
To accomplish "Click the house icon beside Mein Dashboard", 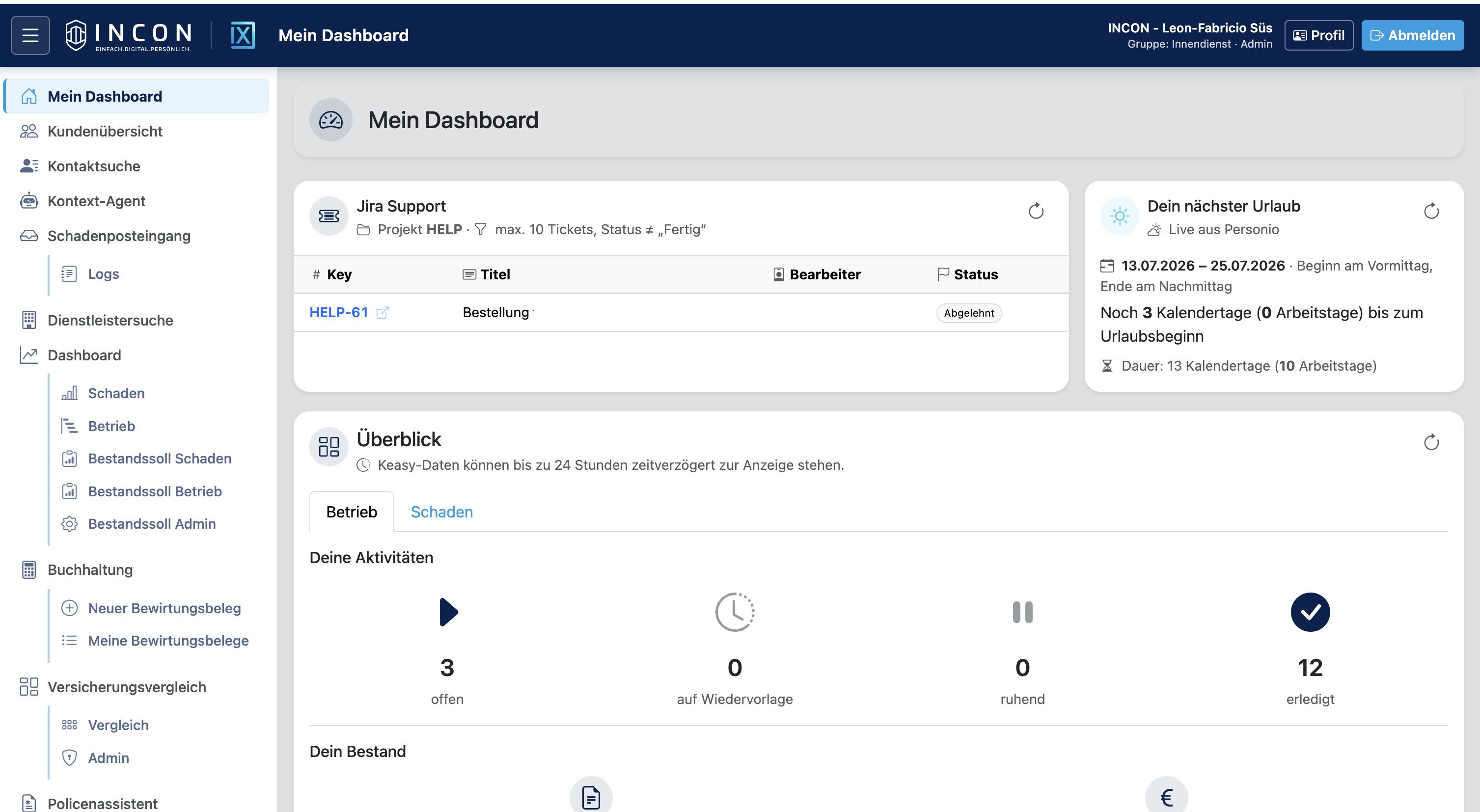I will pos(29,97).
